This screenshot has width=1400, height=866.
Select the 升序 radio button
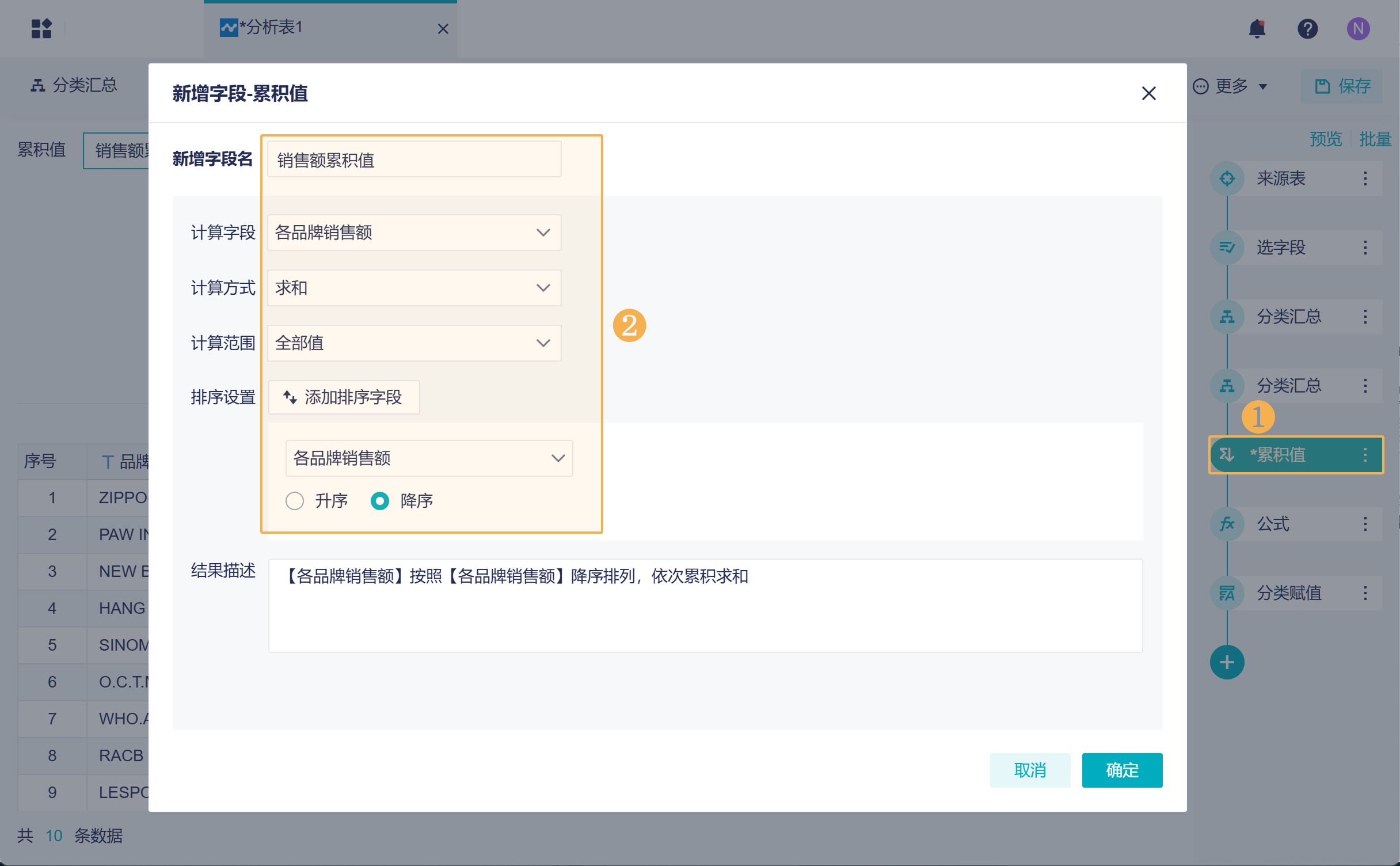tap(295, 501)
